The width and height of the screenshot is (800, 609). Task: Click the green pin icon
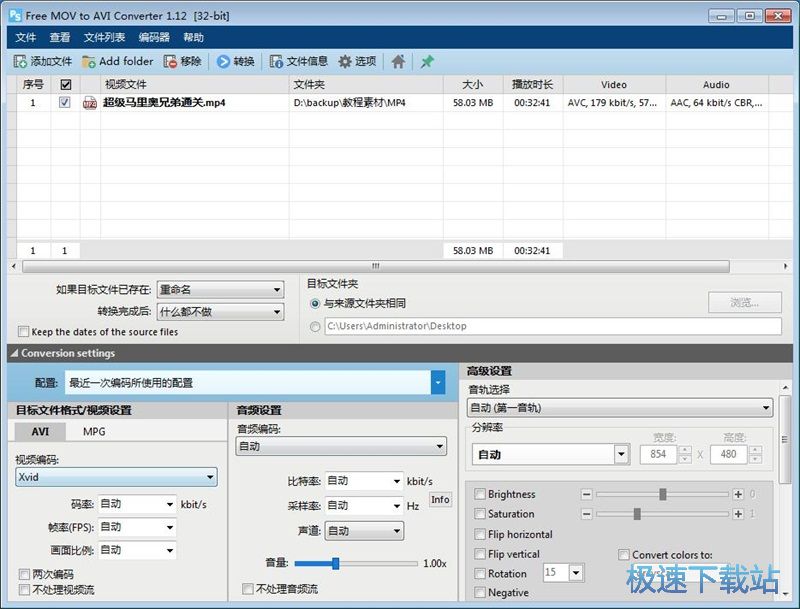(x=427, y=61)
